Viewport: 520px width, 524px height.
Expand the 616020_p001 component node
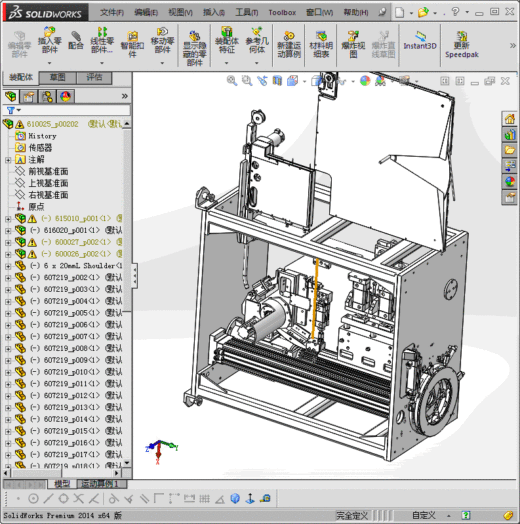tap(8, 230)
